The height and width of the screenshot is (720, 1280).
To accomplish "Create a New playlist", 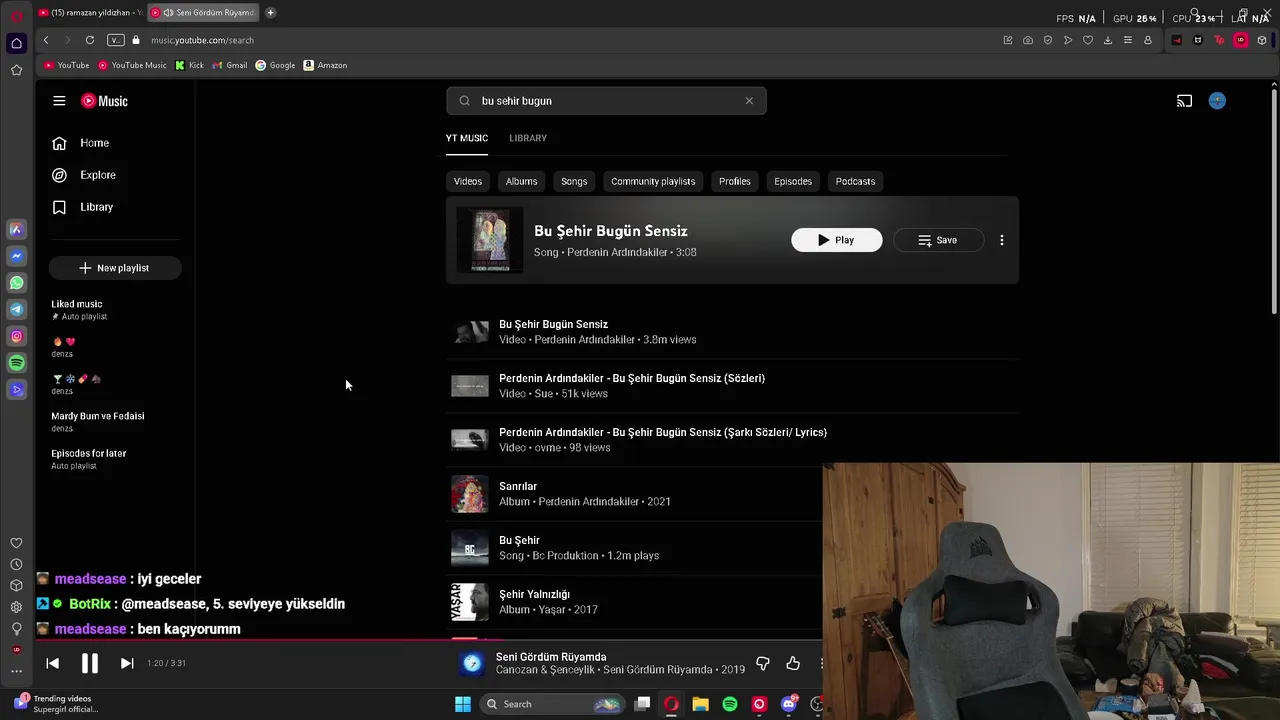I will click(115, 268).
